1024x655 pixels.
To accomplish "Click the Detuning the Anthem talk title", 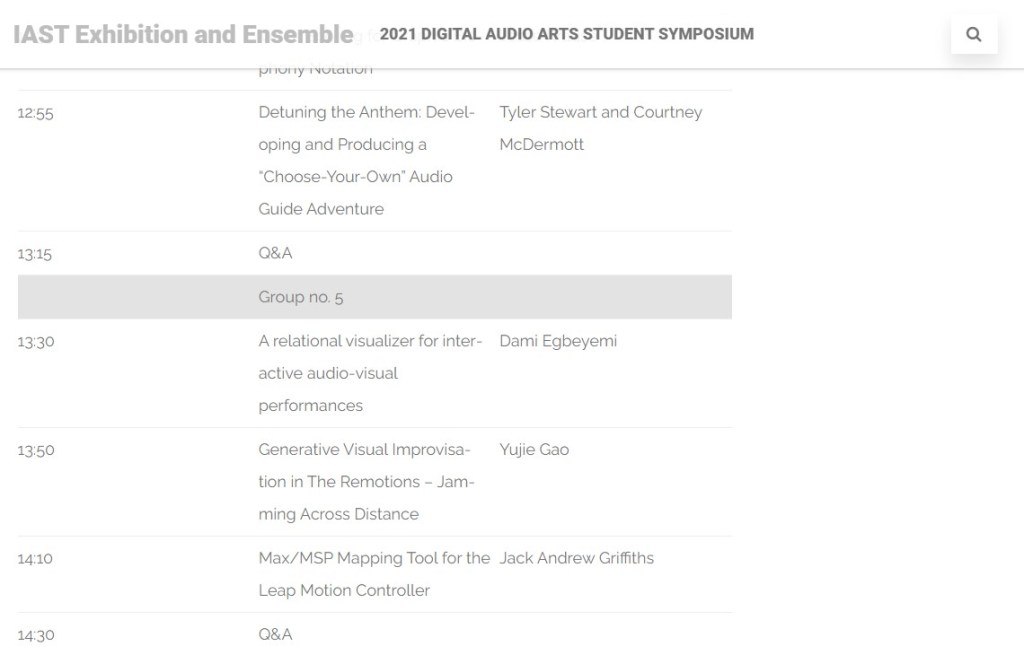I will (366, 160).
